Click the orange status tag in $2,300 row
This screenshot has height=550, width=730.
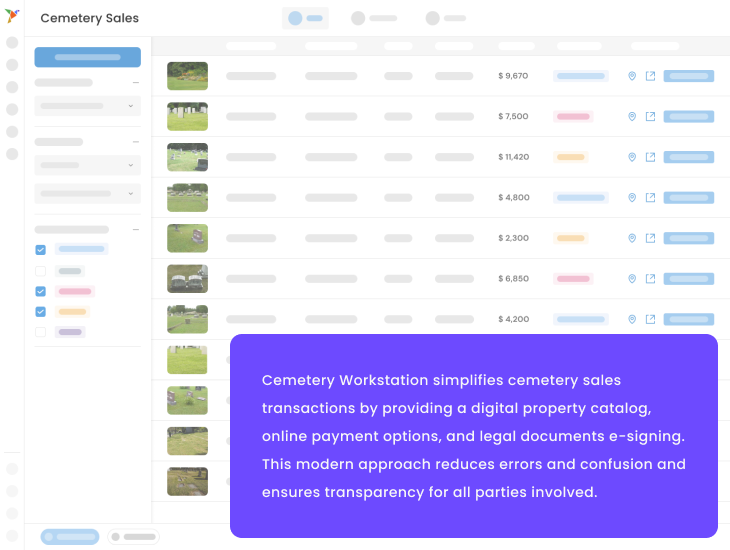(570, 238)
